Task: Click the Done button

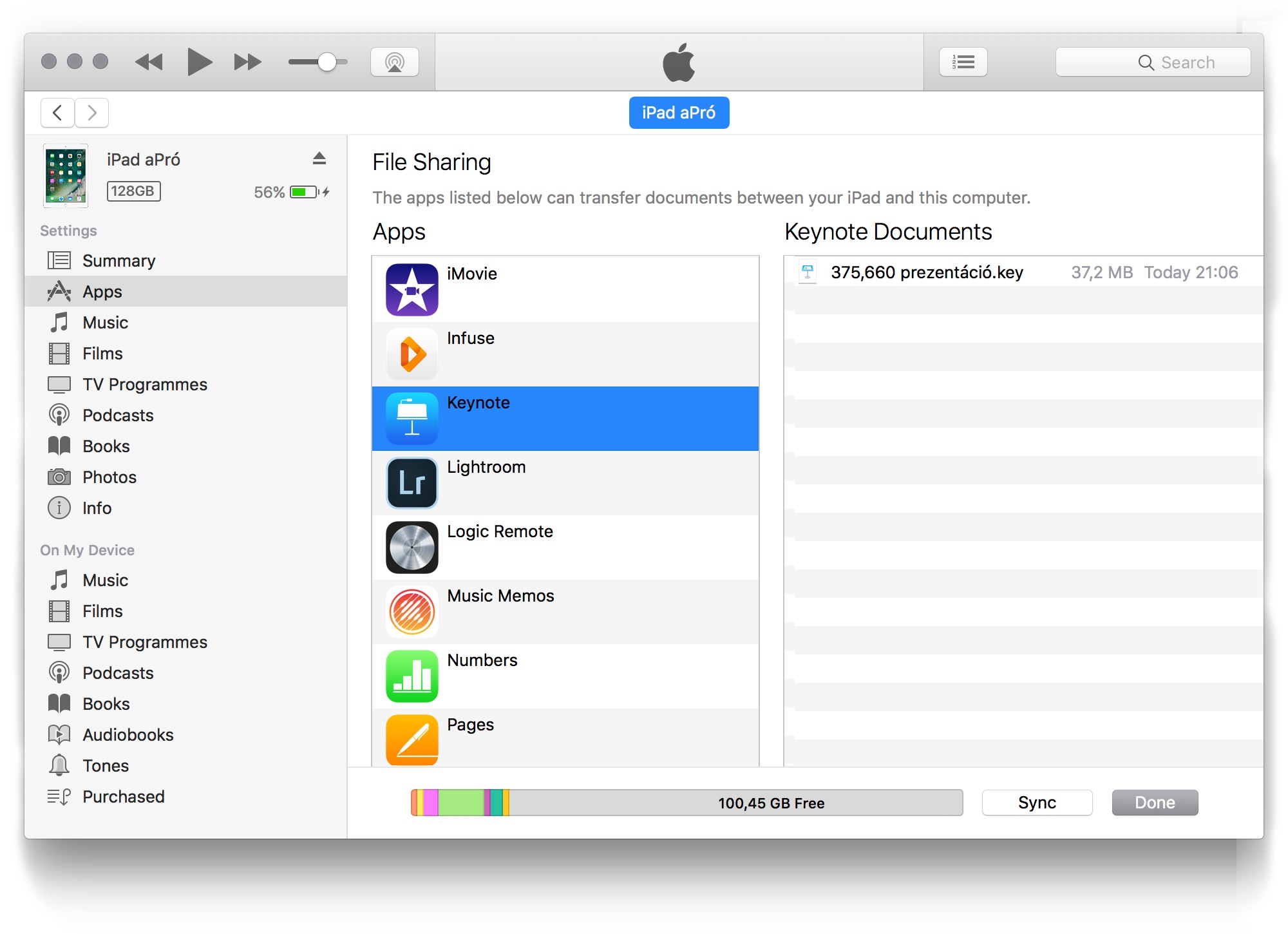Action: click(x=1155, y=803)
